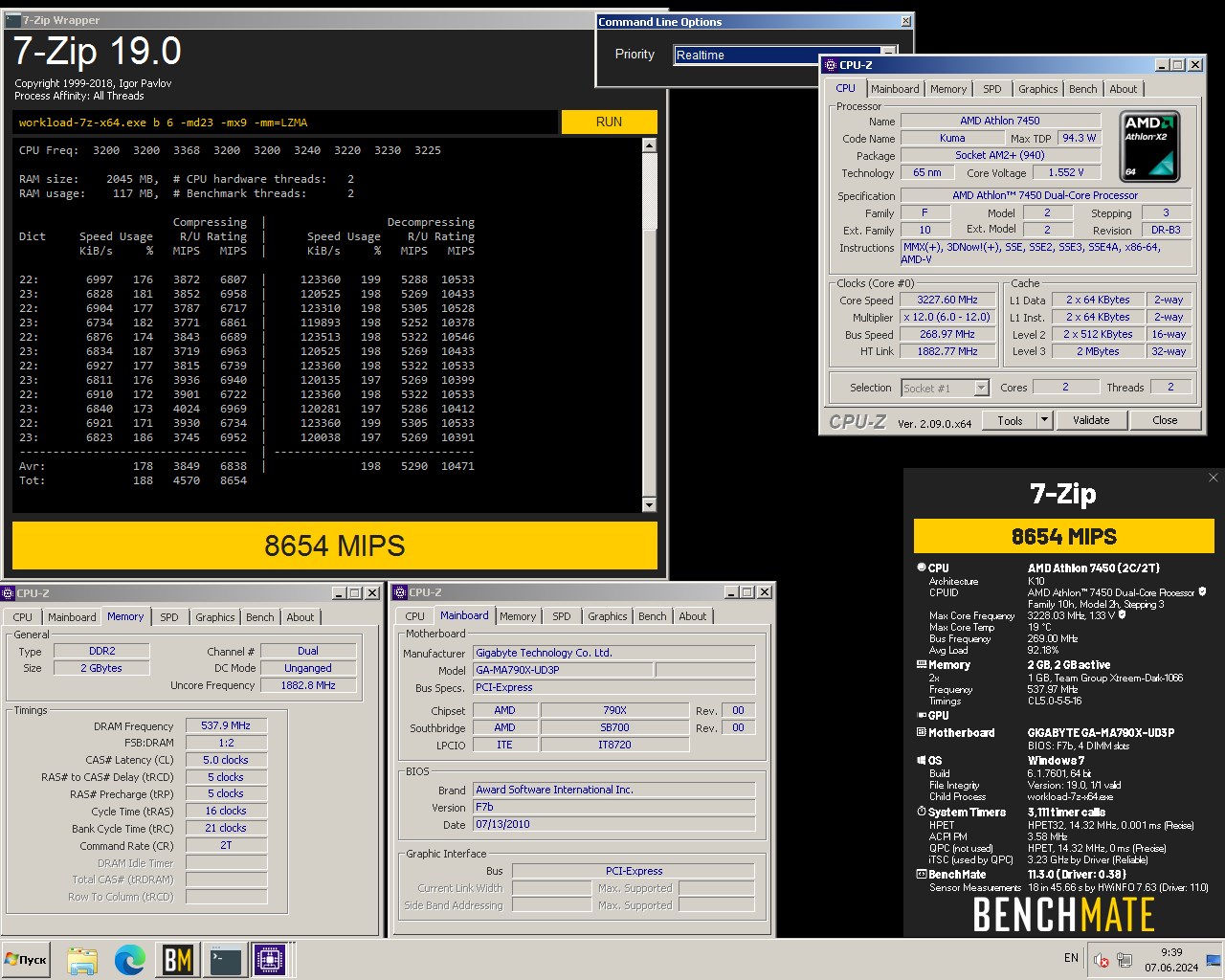
Task: Click the BenchMate version section icon
Action: pyautogui.click(x=922, y=874)
